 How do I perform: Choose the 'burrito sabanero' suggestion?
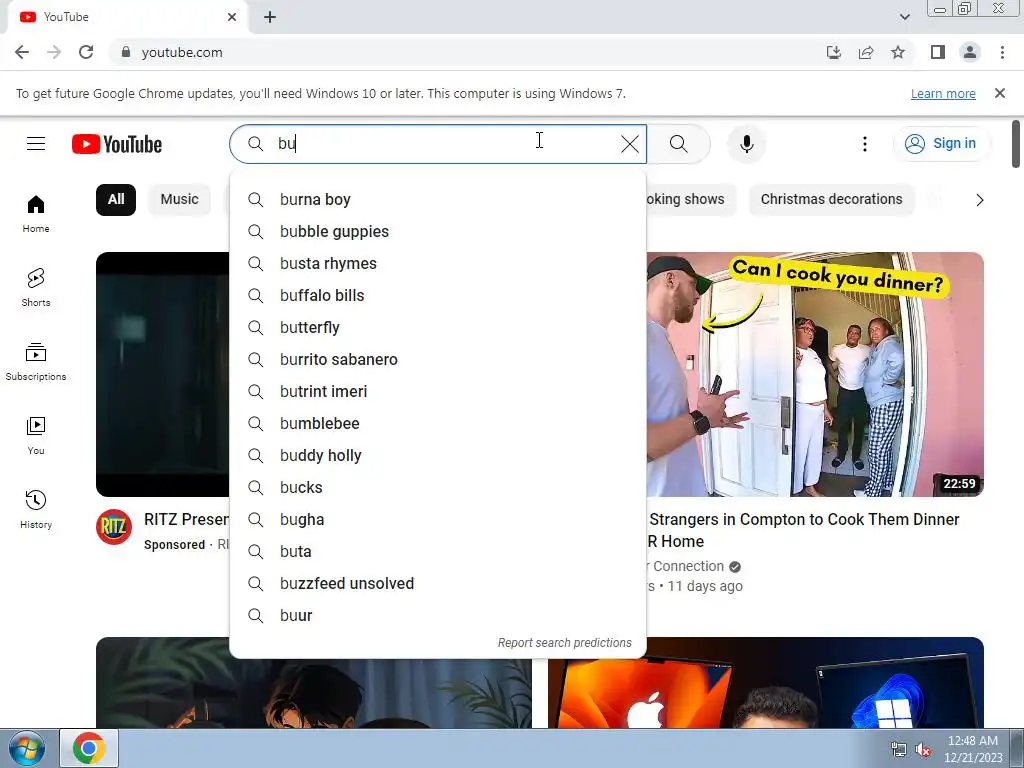click(x=438, y=359)
